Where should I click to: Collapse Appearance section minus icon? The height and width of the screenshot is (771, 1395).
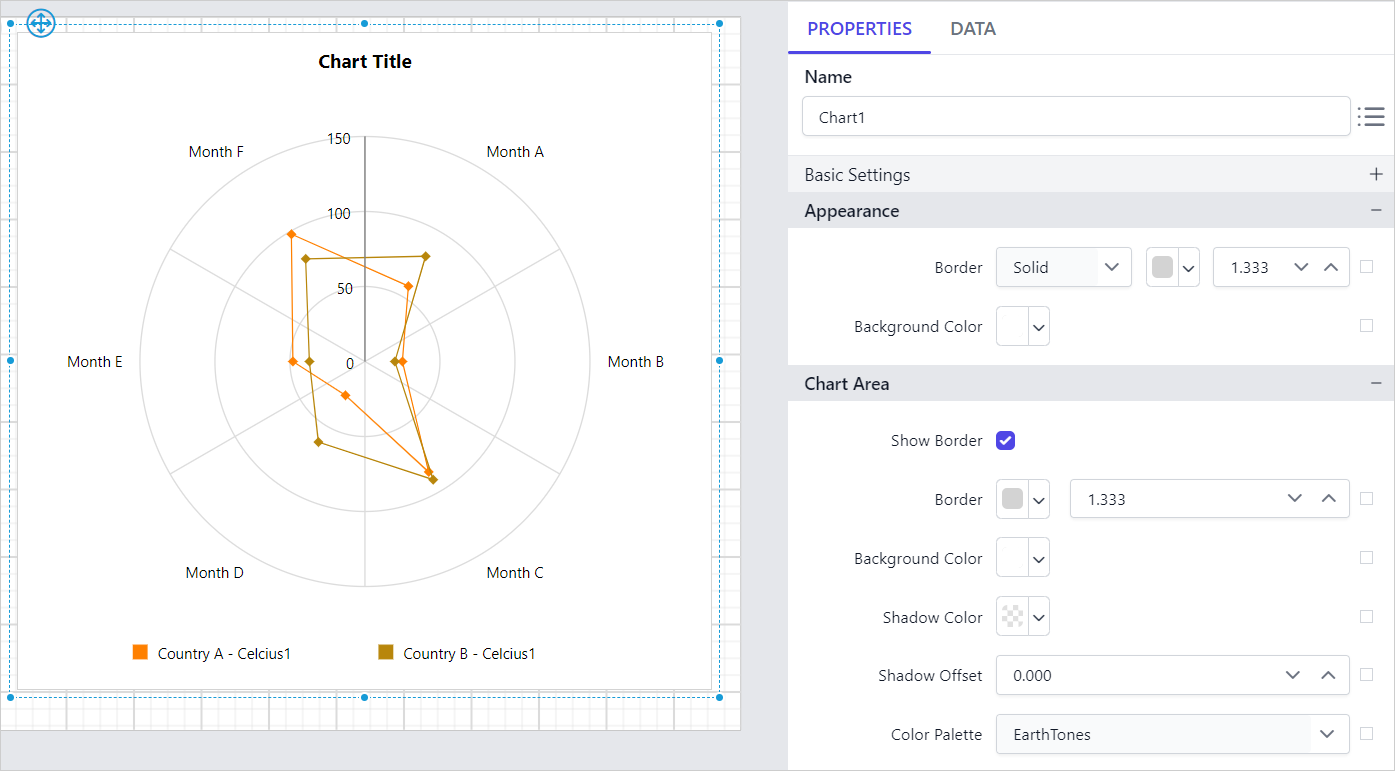point(1376,210)
